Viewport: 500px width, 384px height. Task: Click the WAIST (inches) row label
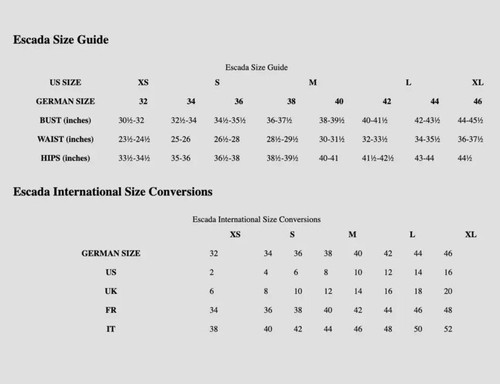coord(65,139)
